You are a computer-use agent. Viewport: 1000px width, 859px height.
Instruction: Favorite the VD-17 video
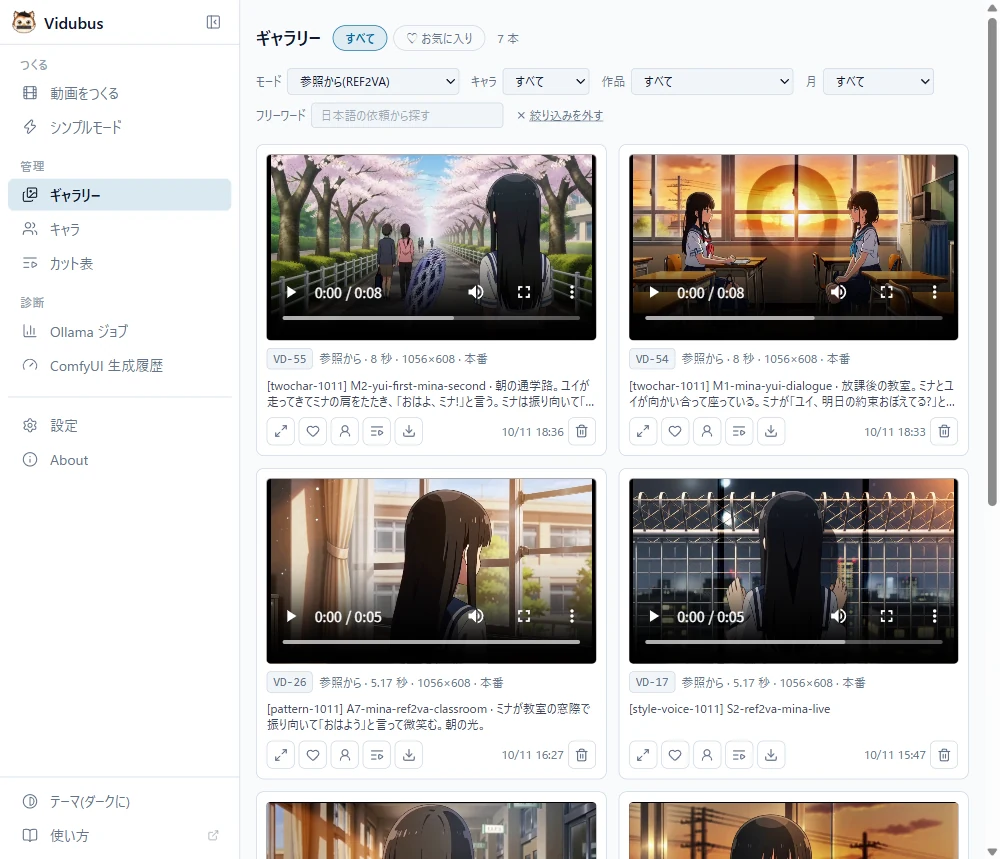click(x=675, y=755)
